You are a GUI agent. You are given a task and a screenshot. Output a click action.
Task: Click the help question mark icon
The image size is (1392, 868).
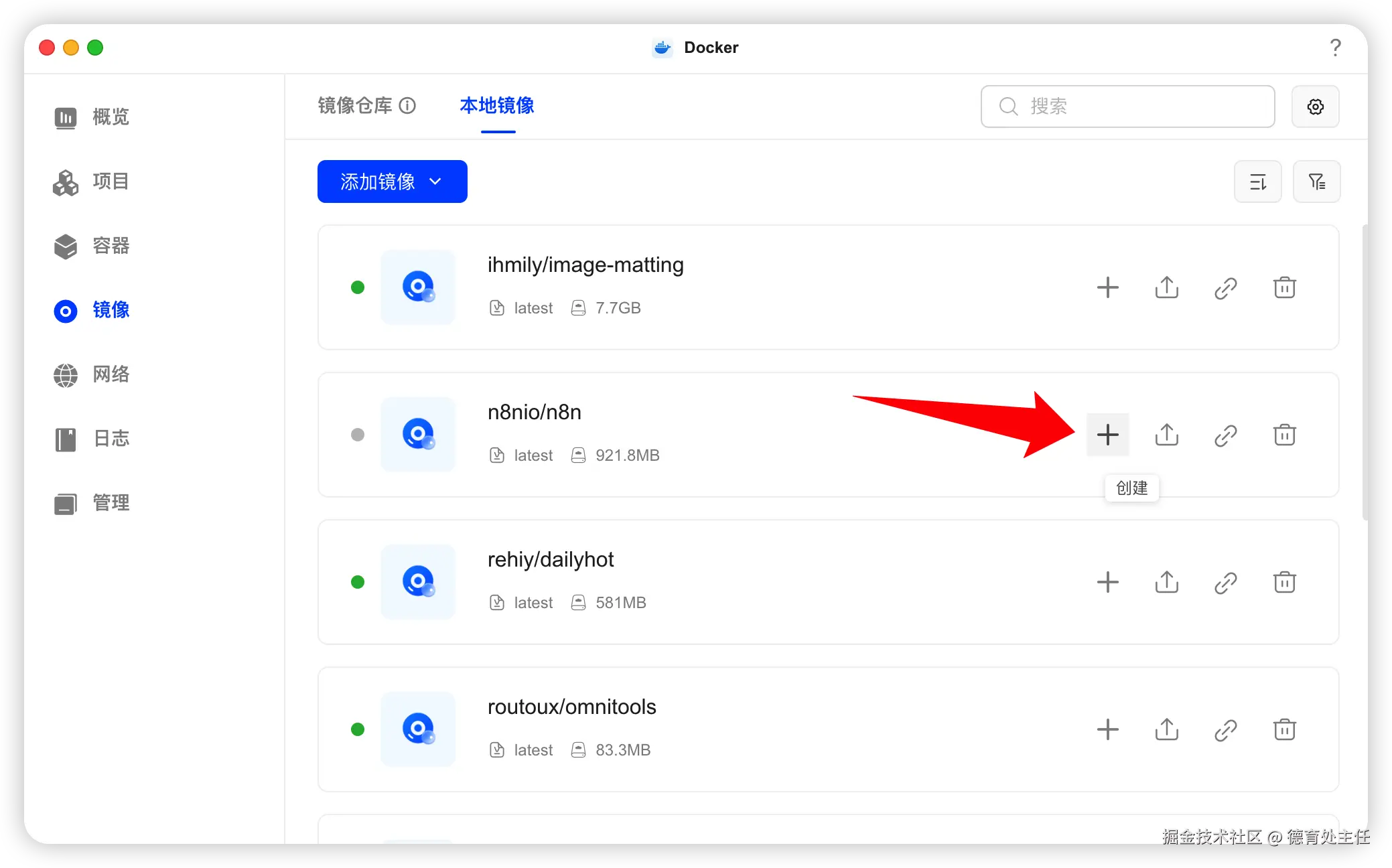(1335, 48)
